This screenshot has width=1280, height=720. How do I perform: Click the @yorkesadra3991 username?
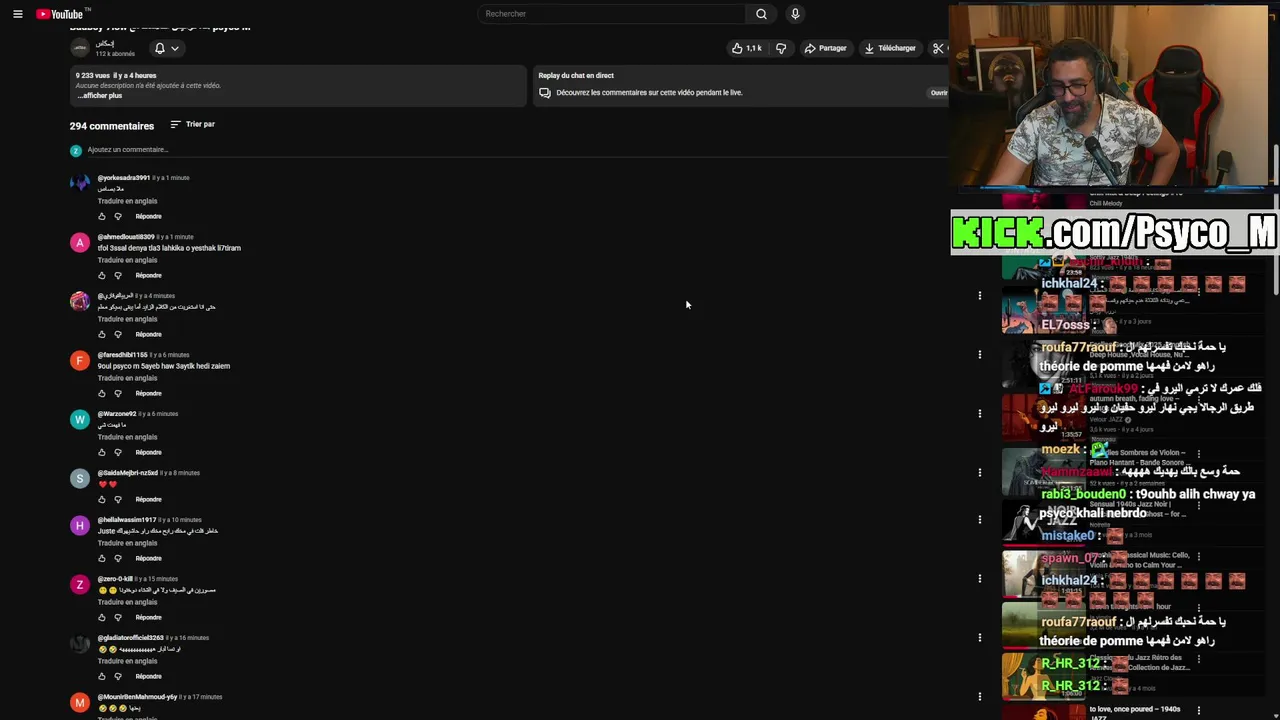123,178
